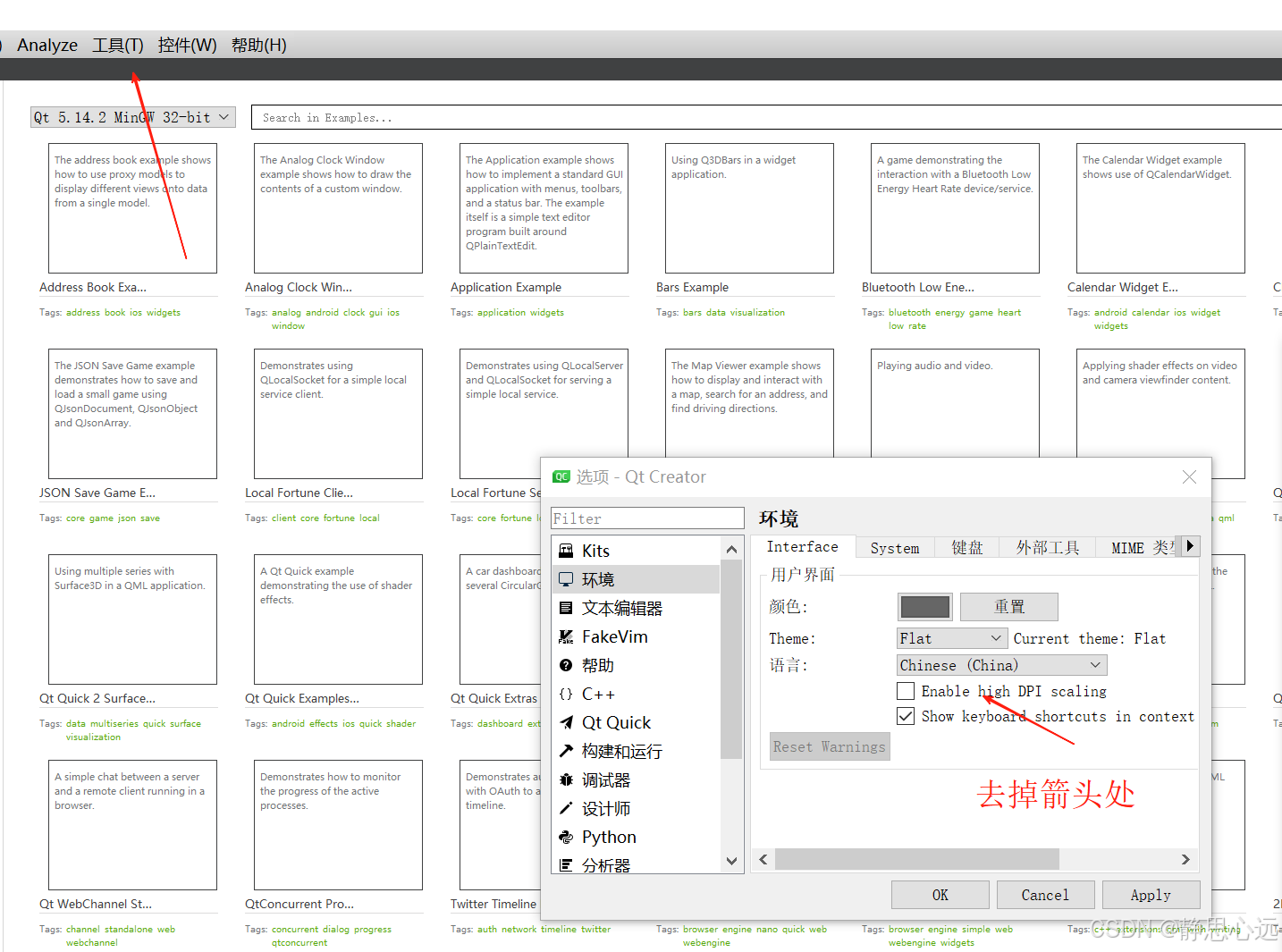This screenshot has height=952, width=1282.
Task: Click horizontal scrollbar left arrow in dialog
Action: point(763,859)
